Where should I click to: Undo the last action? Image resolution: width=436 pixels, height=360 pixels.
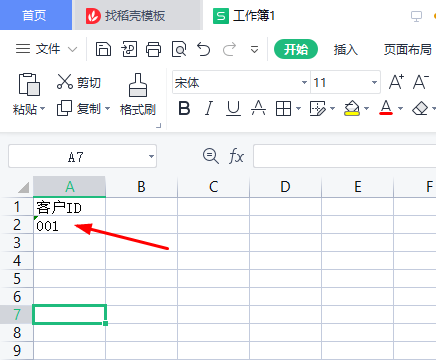[203, 49]
